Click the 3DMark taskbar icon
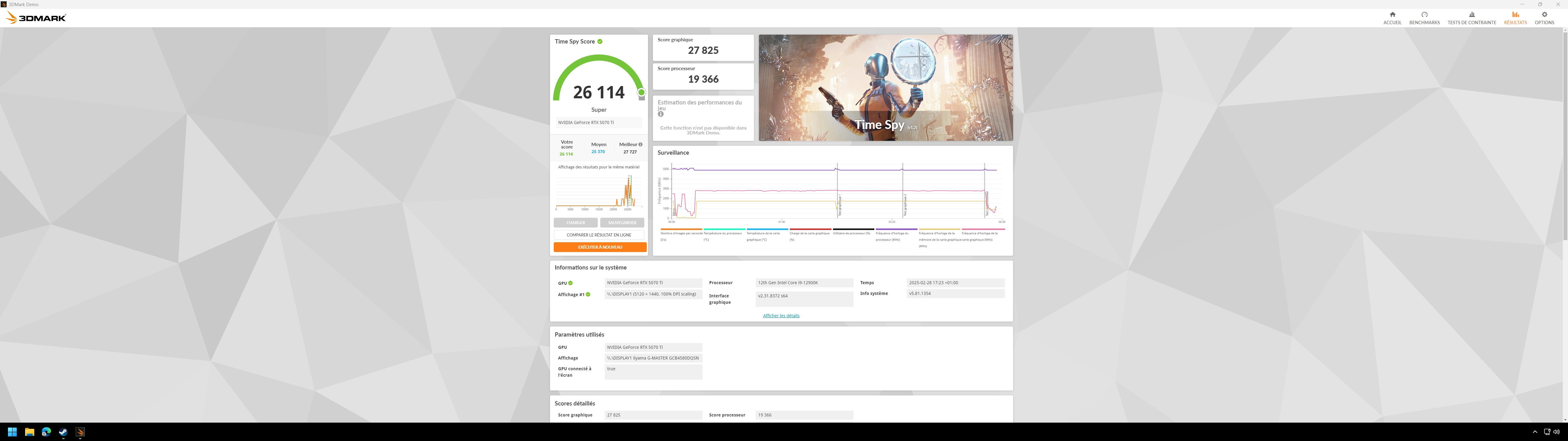The width and height of the screenshot is (1568, 441). tap(80, 432)
